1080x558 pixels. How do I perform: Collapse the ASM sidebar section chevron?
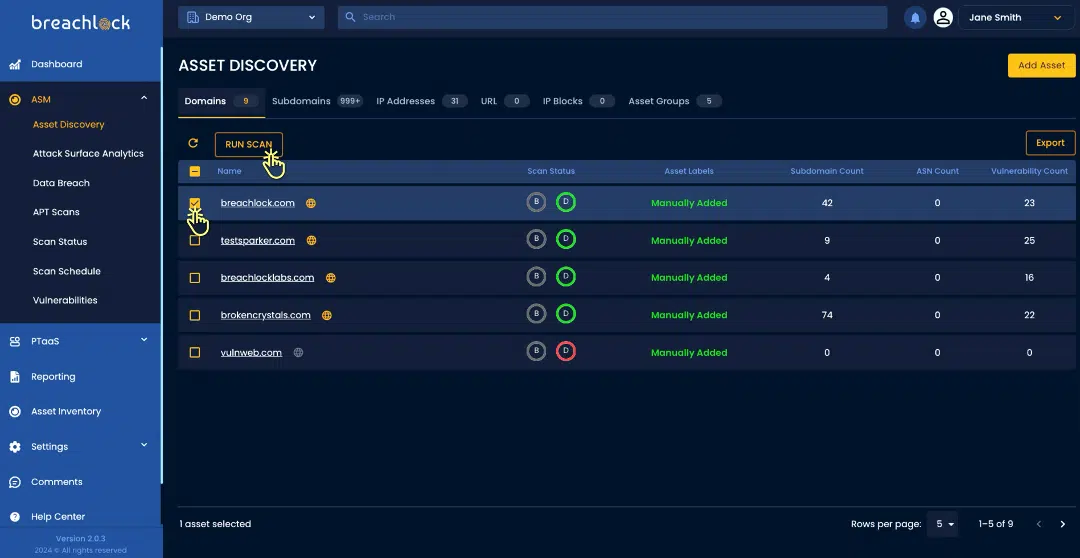[144, 99]
